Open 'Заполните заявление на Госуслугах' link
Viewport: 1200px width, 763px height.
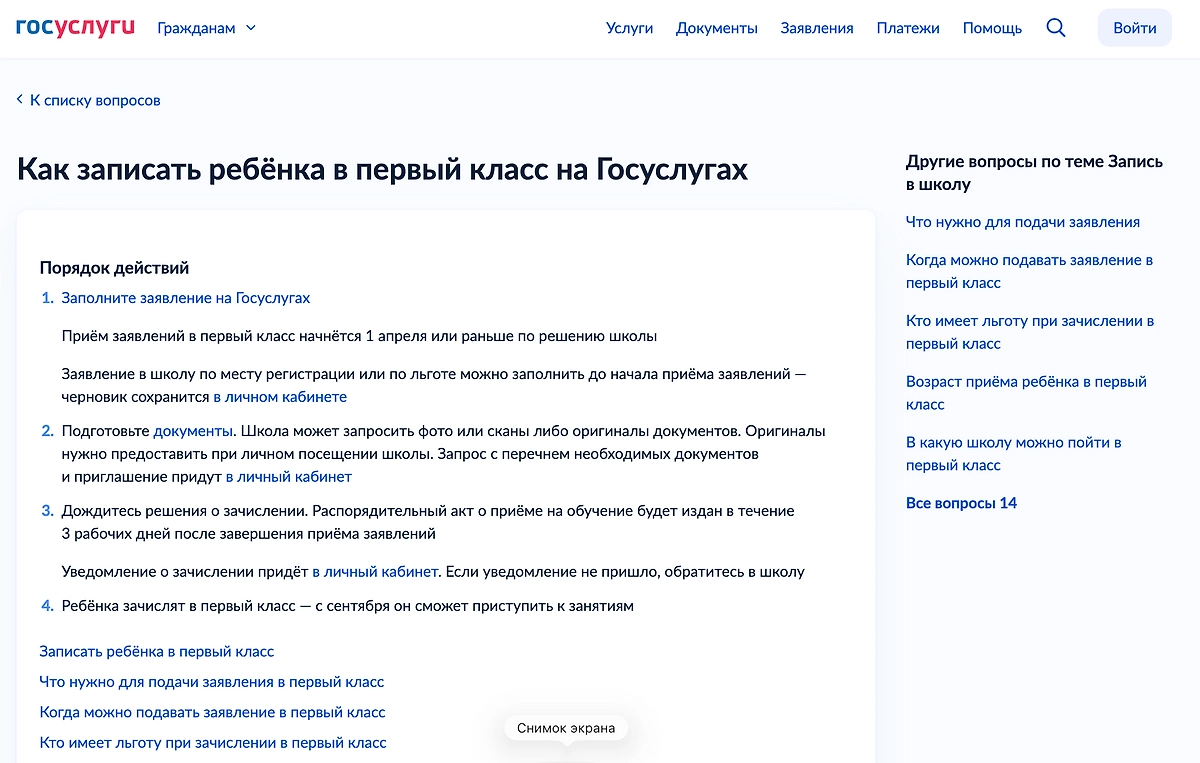185,297
